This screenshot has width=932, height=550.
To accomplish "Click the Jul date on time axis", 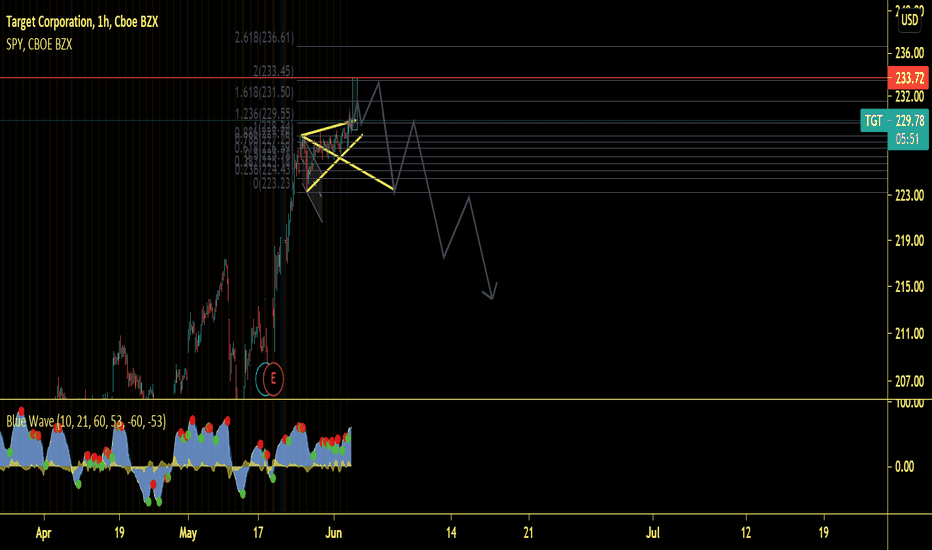I will [x=653, y=533].
